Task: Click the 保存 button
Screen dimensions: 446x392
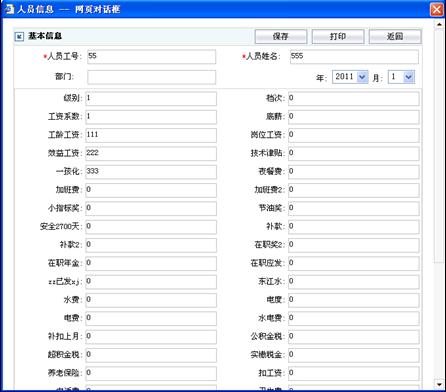Action: pos(281,37)
